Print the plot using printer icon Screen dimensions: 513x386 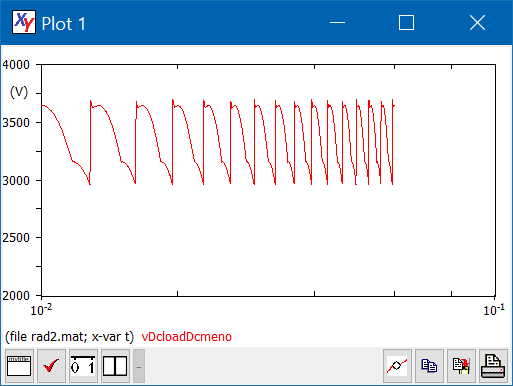pyautogui.click(x=493, y=366)
